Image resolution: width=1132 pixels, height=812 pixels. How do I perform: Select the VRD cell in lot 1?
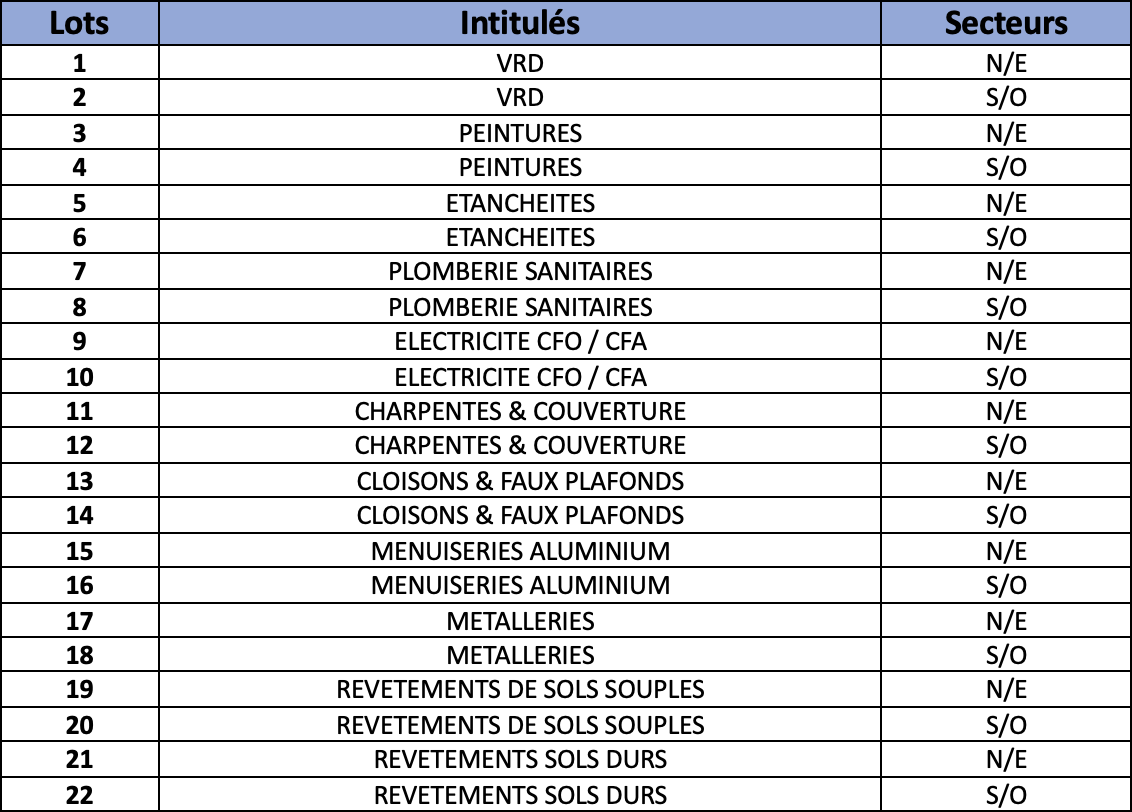coord(520,63)
